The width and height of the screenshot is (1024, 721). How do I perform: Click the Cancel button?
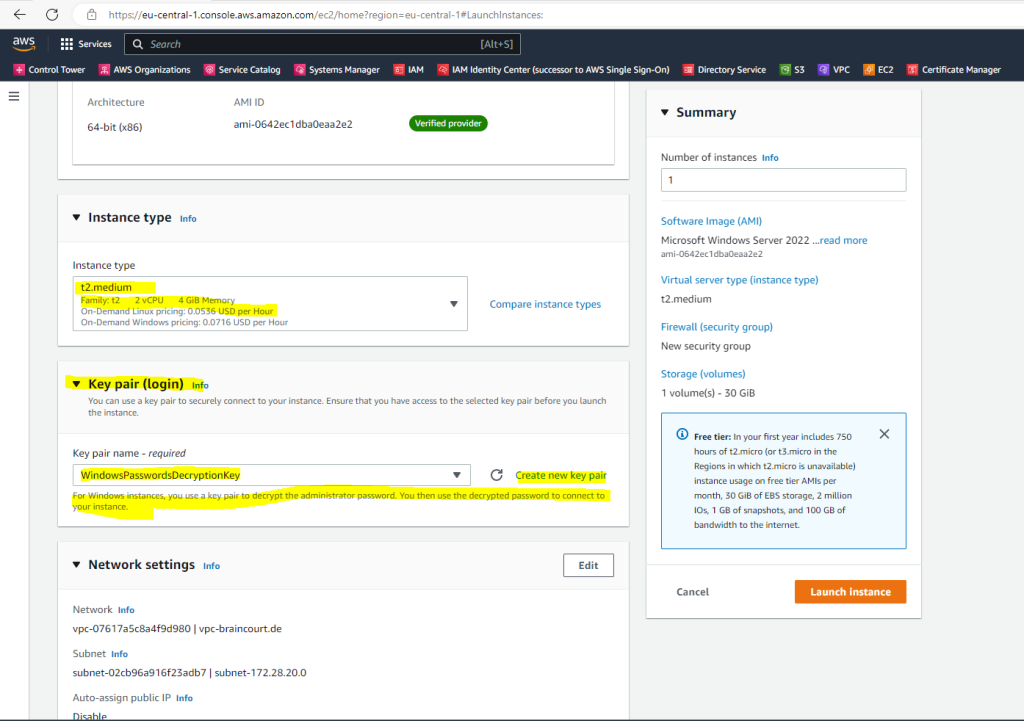692,592
